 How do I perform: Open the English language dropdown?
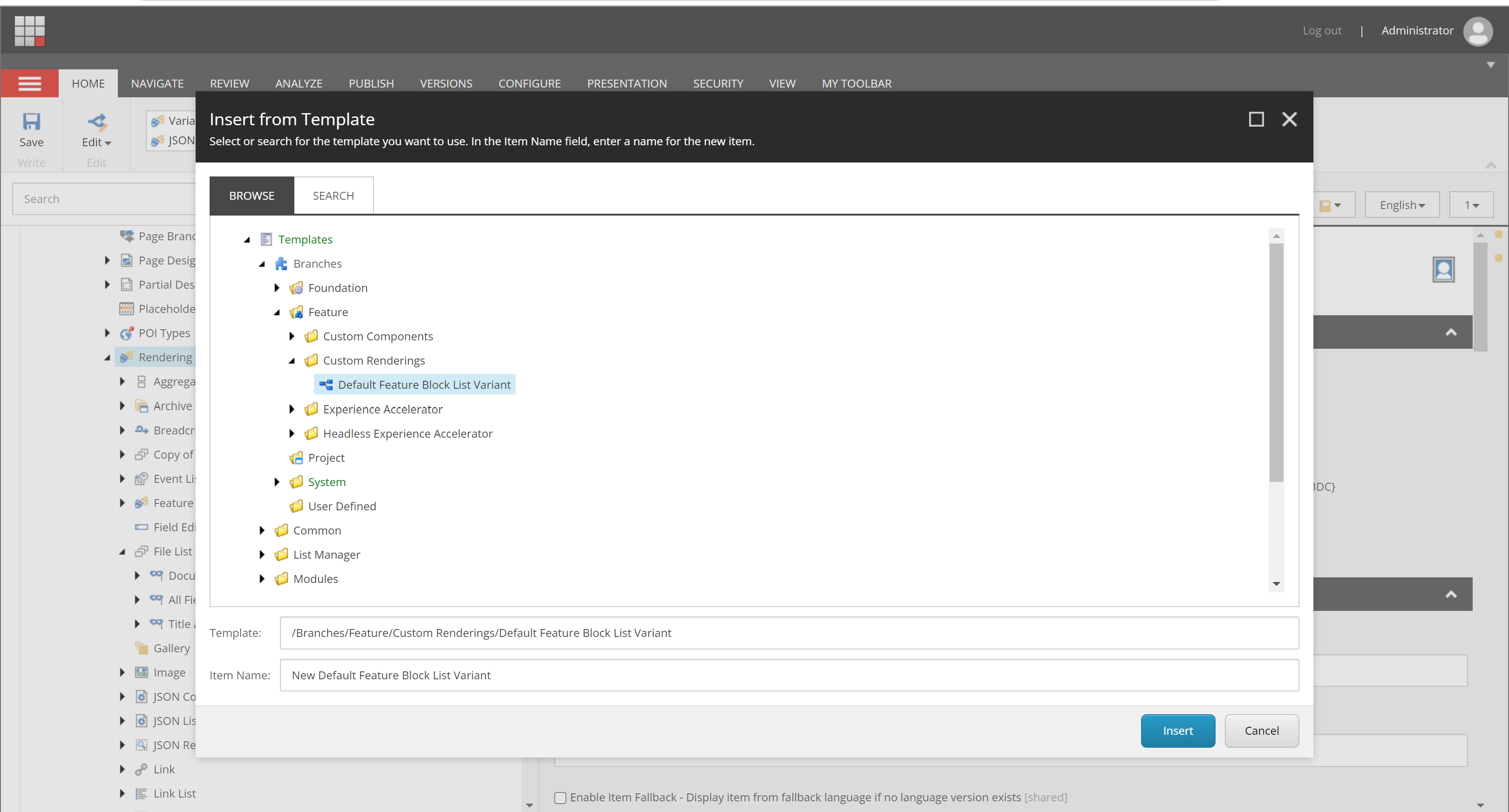(1401, 205)
